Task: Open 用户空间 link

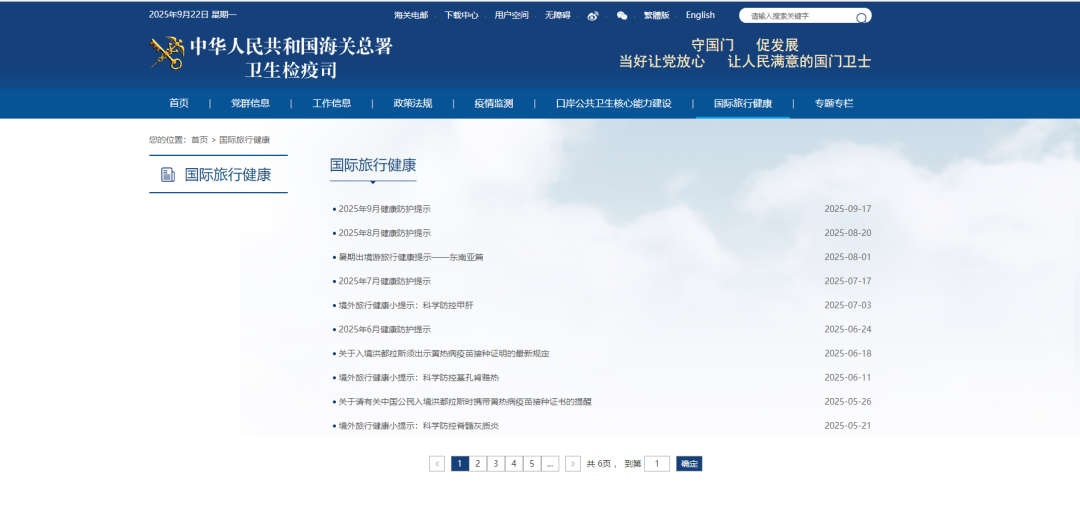Action: (512, 15)
